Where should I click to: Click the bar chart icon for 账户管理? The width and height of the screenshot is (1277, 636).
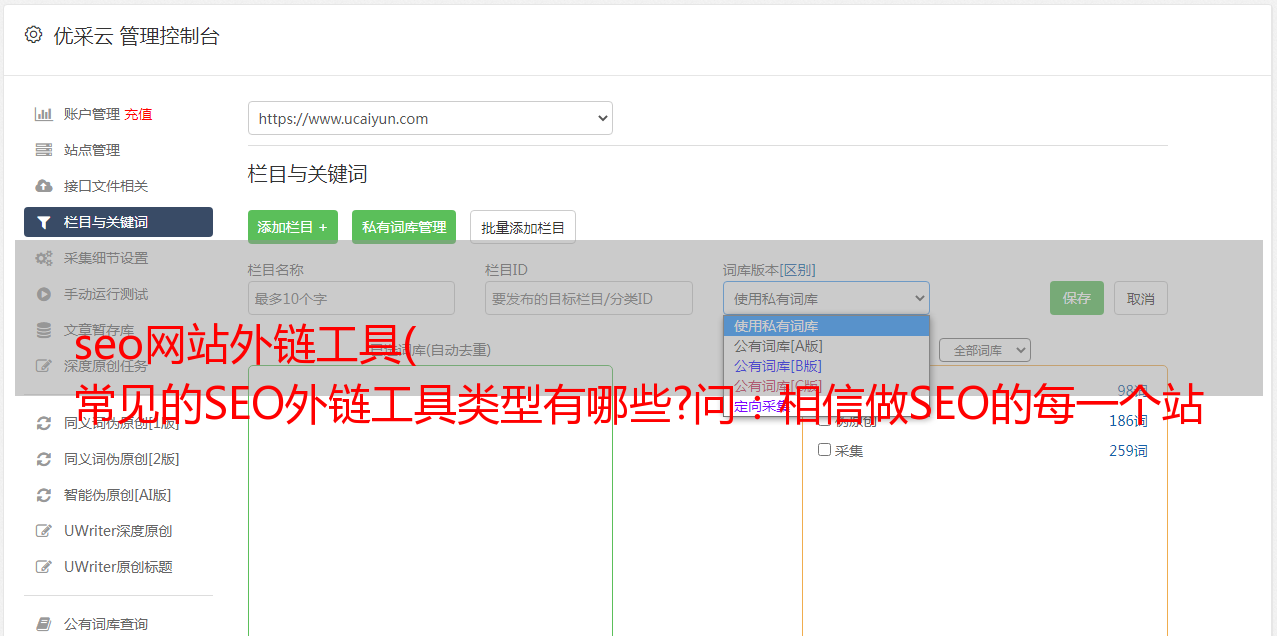click(44, 114)
